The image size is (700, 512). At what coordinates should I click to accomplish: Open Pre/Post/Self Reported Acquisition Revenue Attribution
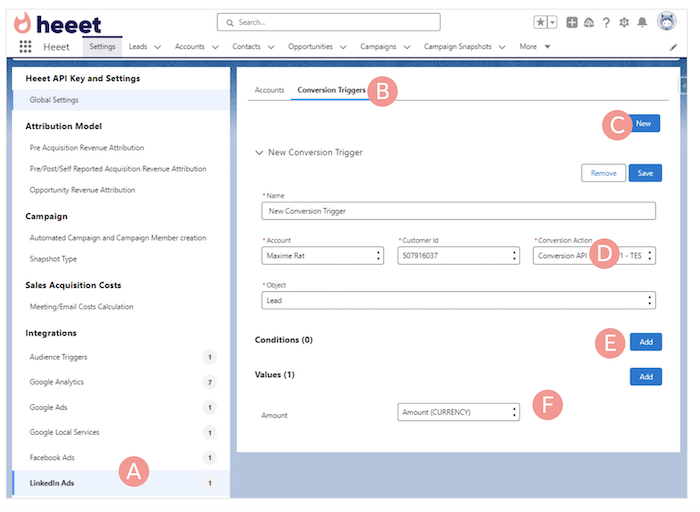point(118,169)
